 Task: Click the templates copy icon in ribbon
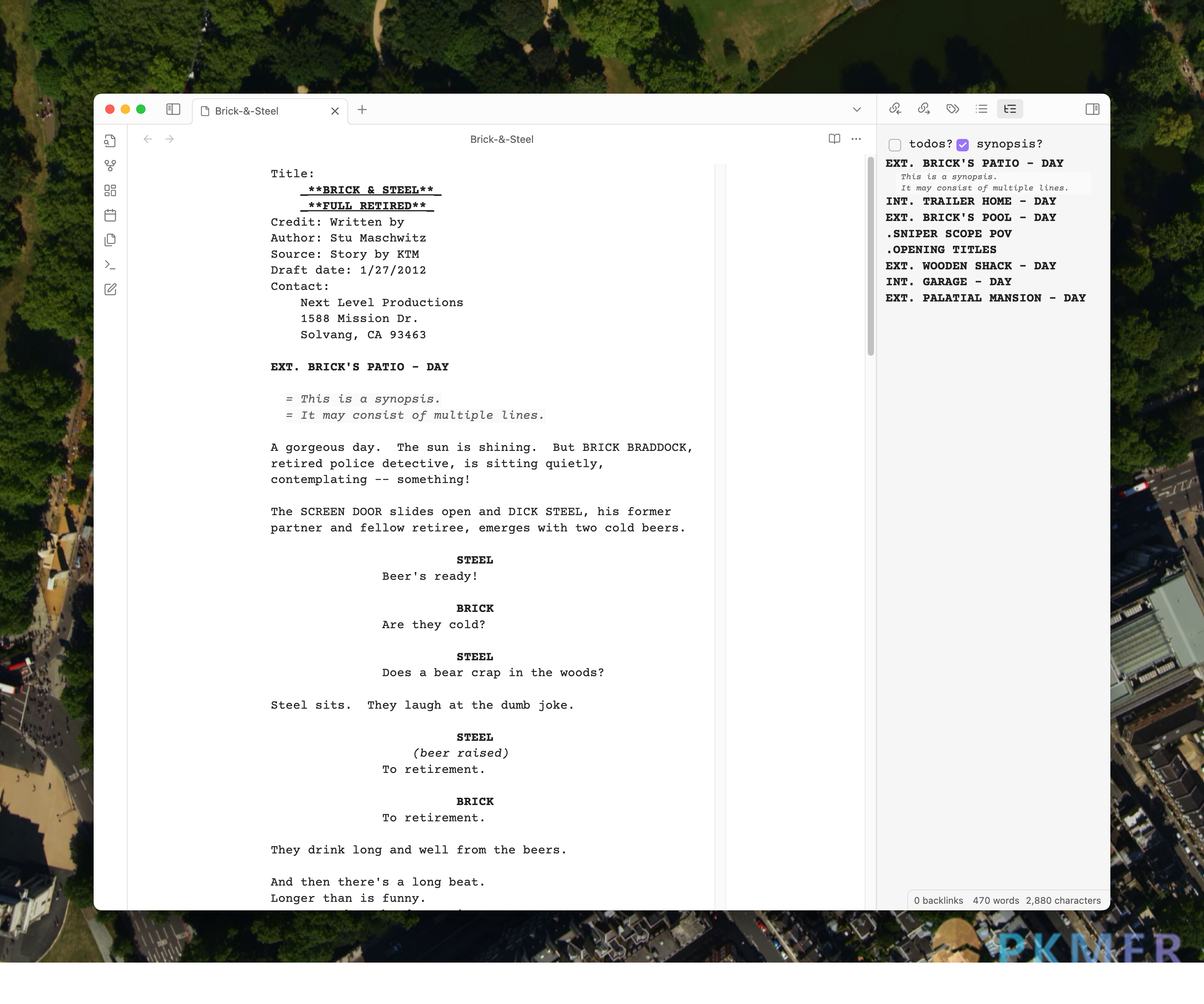point(110,240)
